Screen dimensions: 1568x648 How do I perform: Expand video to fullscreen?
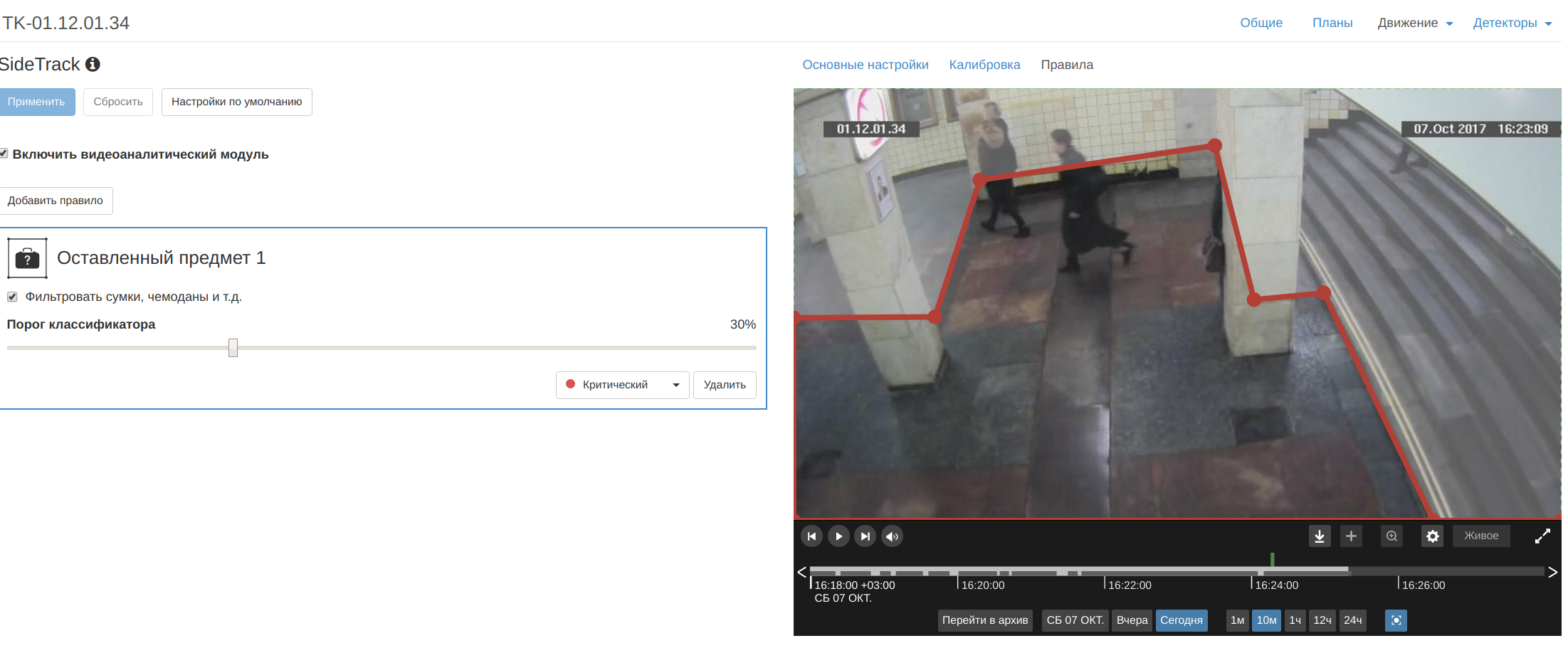(x=1542, y=536)
